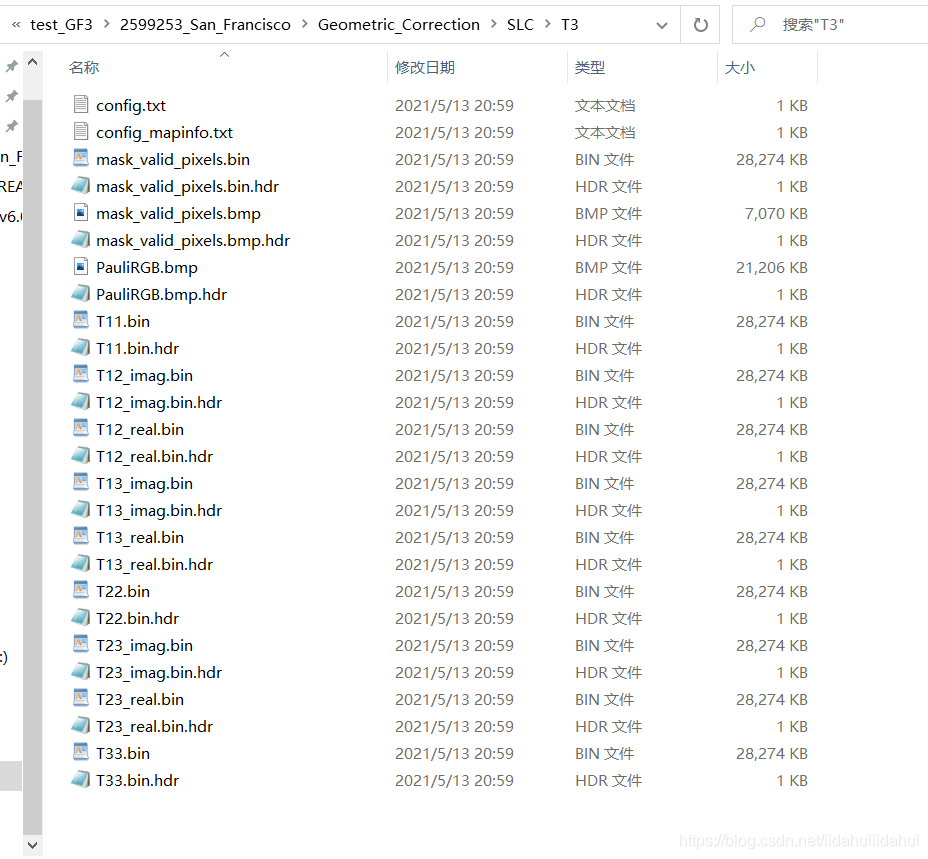Click the T23_imag.bin.hdr file icon

click(x=81, y=671)
